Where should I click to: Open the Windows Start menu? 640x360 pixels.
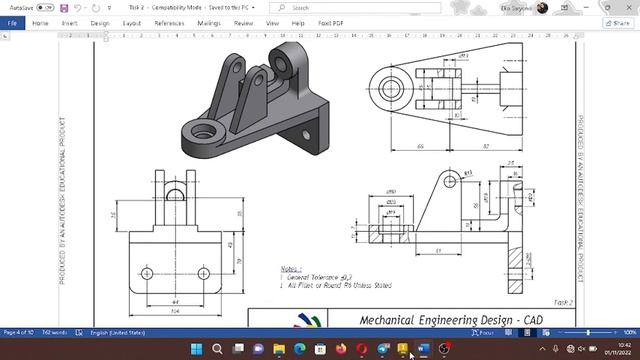coord(197,349)
